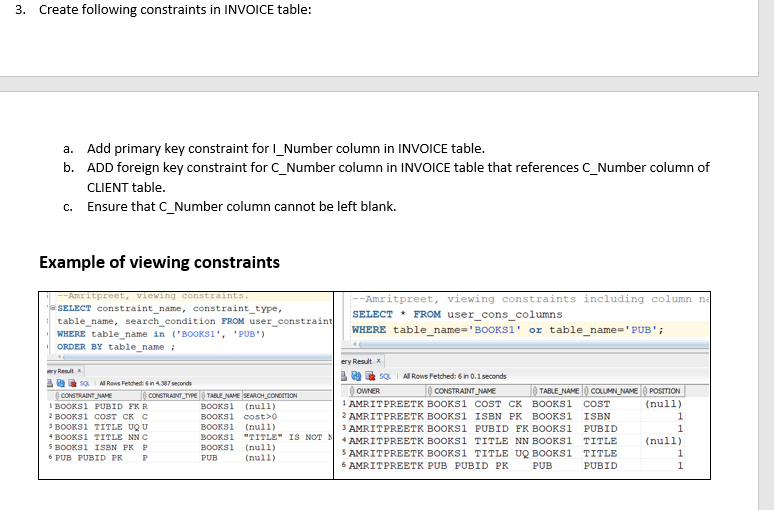Click POSITION column header
Viewport: 774px width, 510px height.
coord(662,391)
